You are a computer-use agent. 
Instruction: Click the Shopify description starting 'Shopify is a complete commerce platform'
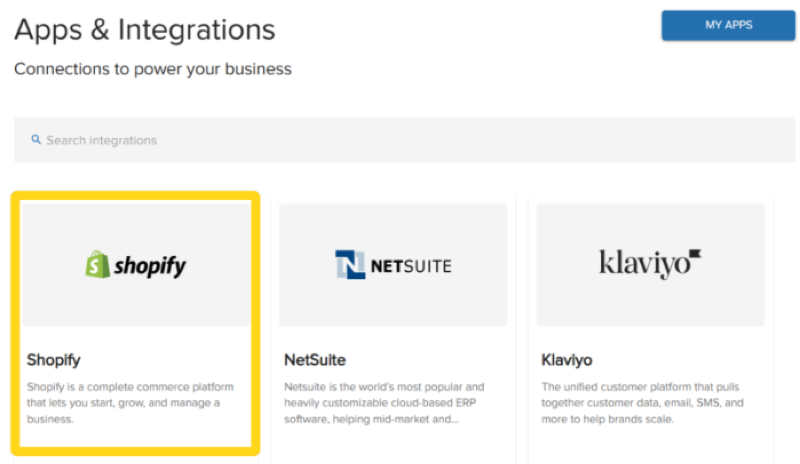pos(130,403)
